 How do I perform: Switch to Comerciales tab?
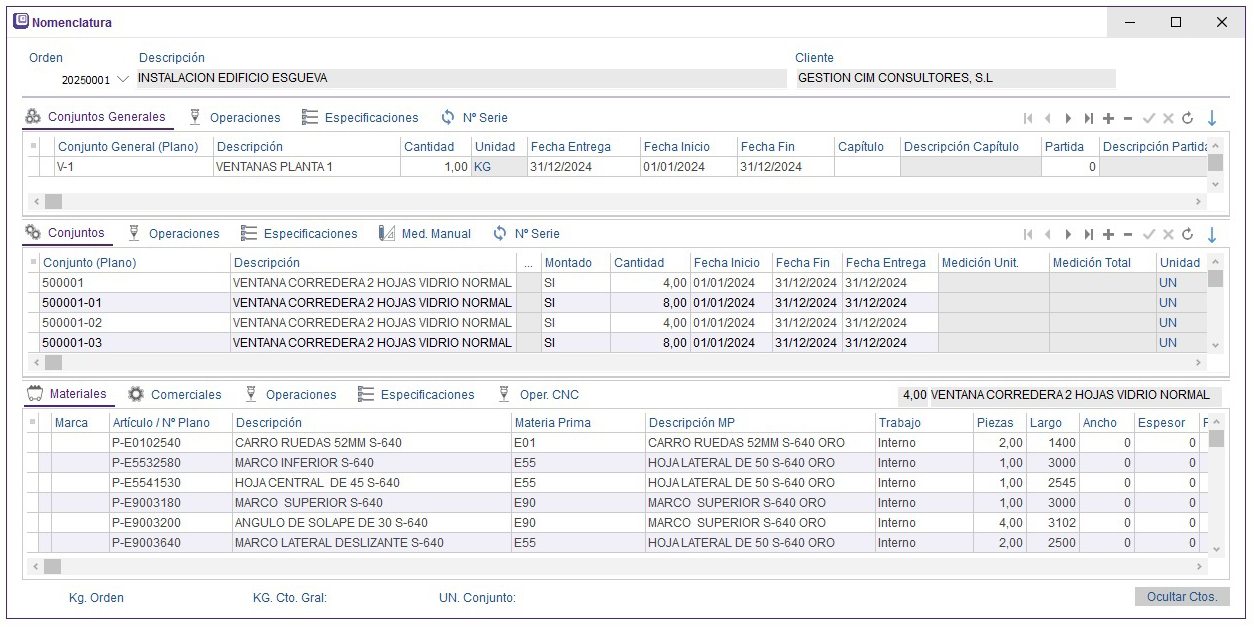tap(175, 395)
